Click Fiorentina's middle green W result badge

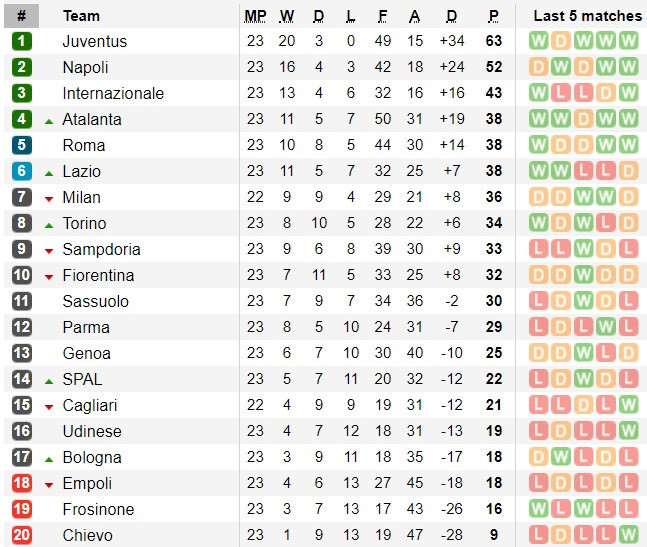pyautogui.click(x=584, y=275)
